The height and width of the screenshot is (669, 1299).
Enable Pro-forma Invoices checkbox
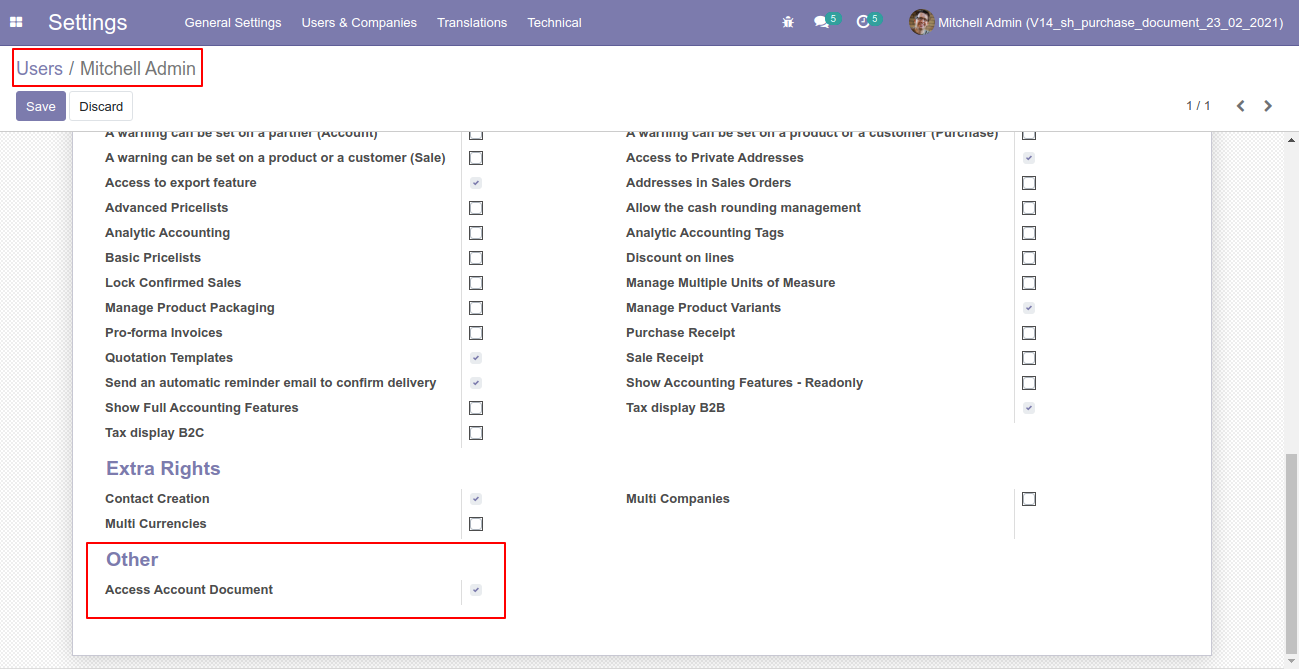point(476,333)
